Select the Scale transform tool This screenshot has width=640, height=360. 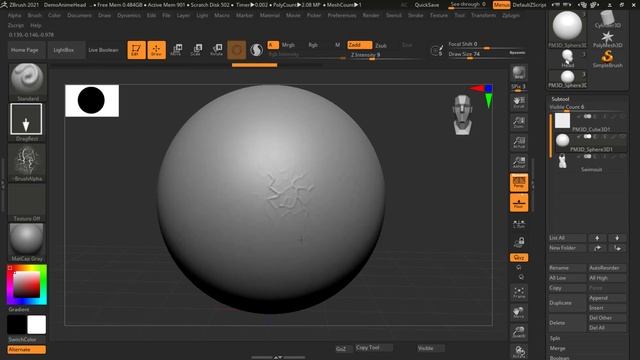[196, 50]
